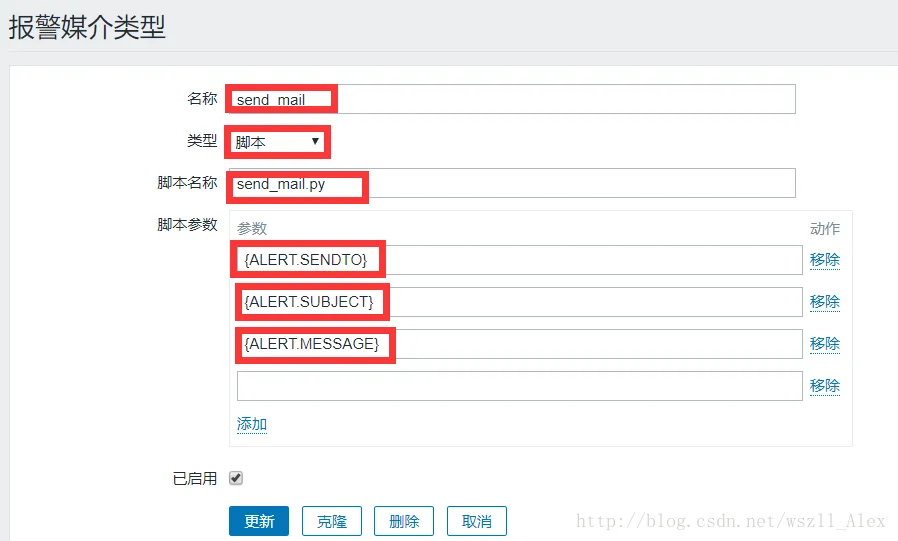The image size is (898, 541).
Task: Remove the empty fourth parameter via 移除
Action: coord(824,386)
